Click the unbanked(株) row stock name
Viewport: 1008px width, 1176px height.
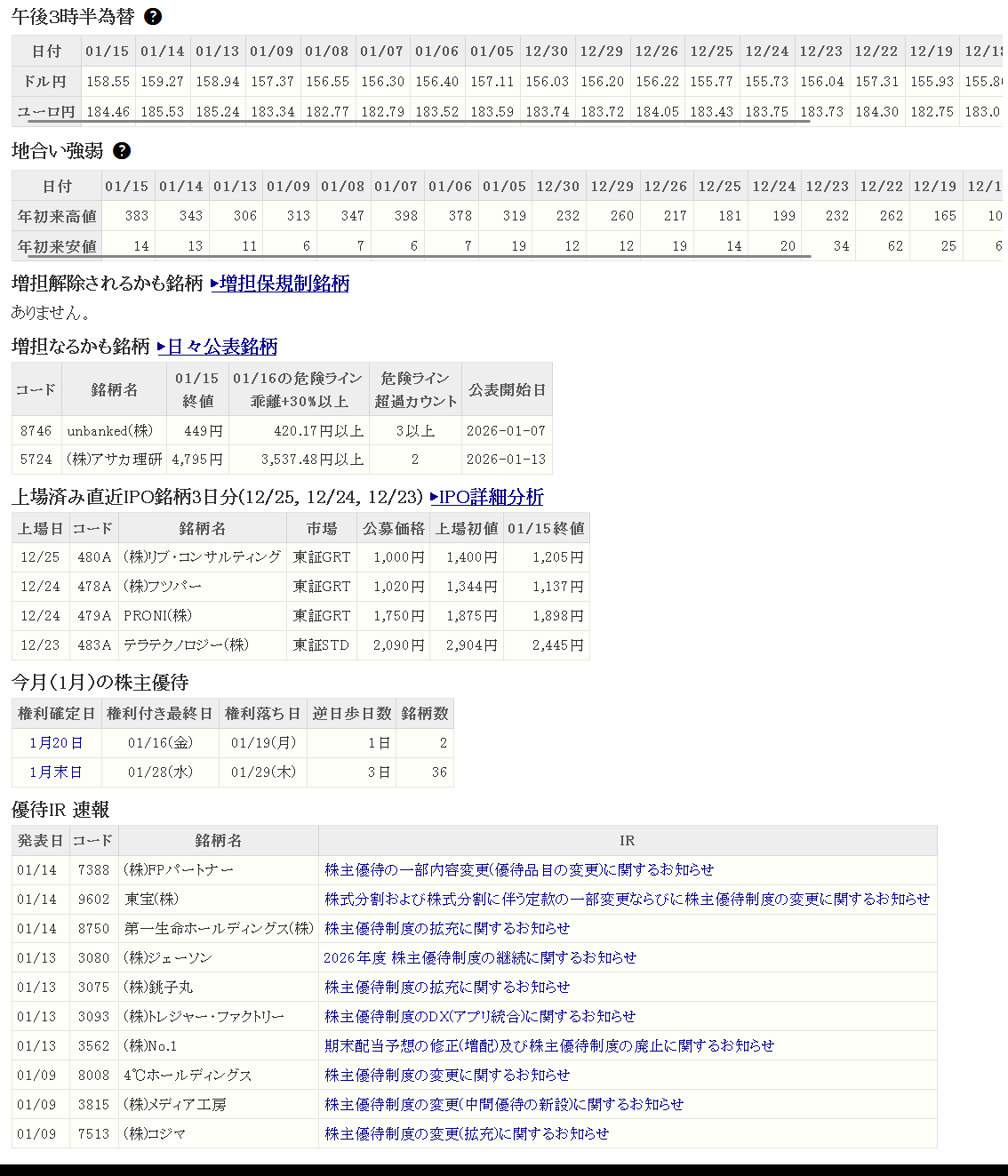coord(110,431)
